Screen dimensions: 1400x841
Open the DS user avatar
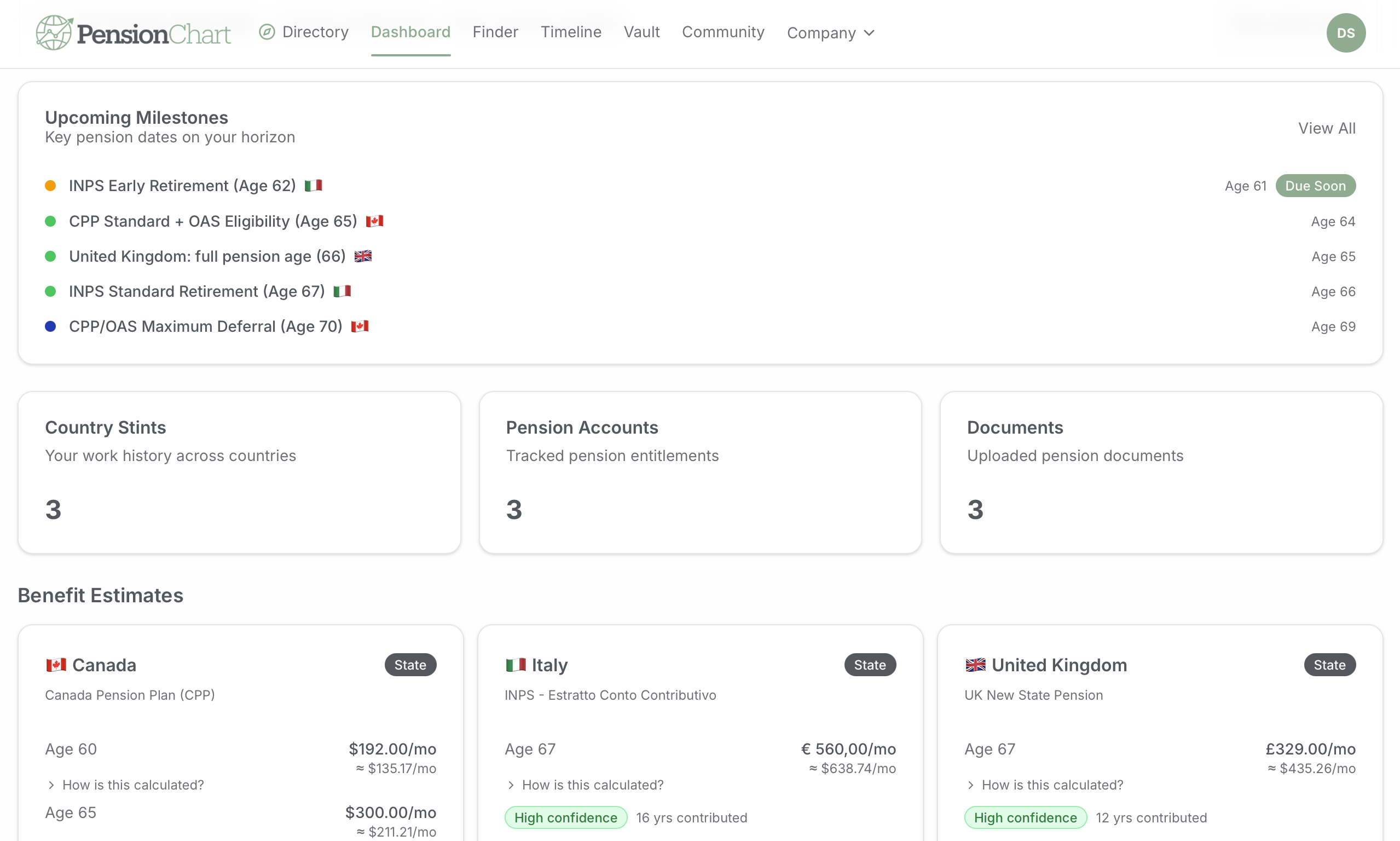1346,33
